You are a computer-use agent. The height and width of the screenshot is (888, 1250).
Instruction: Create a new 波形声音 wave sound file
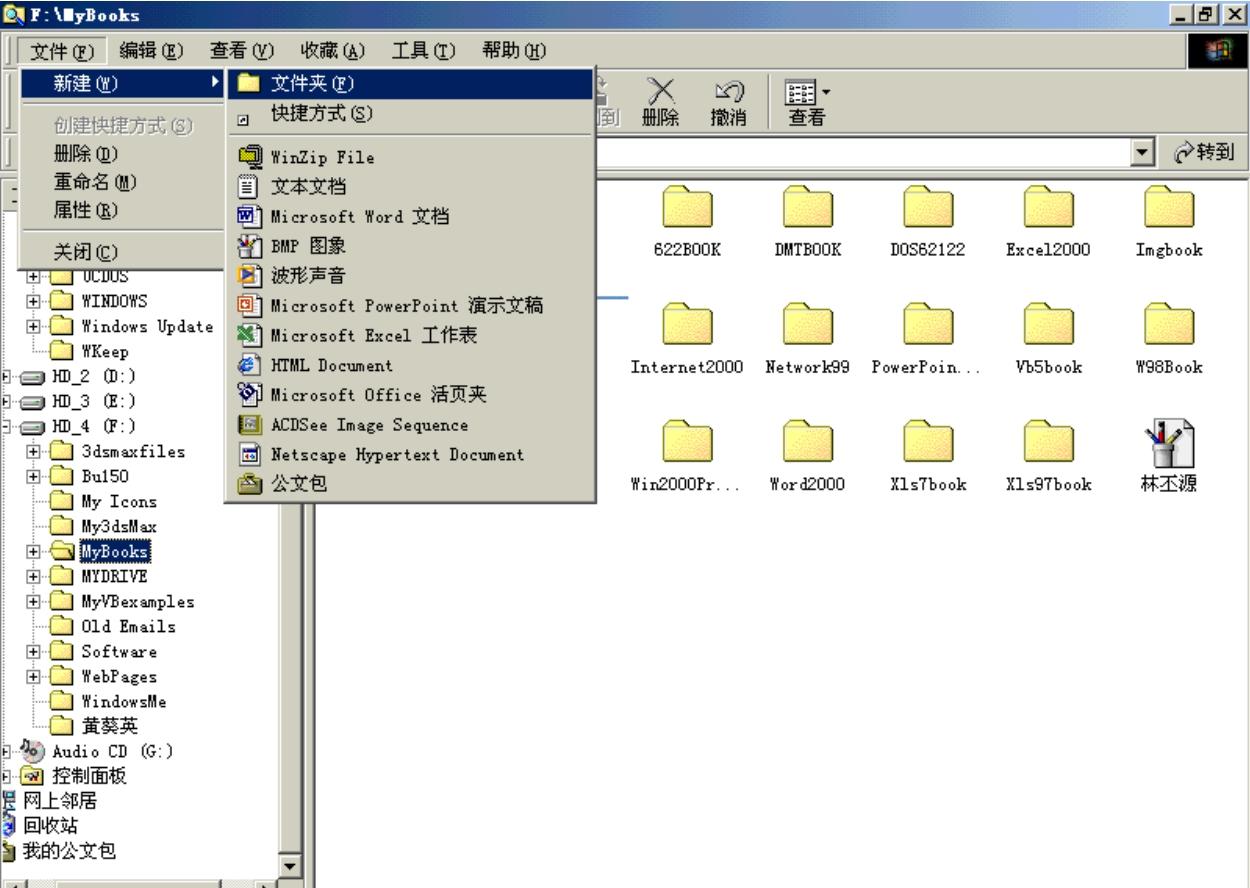tap(410, 276)
